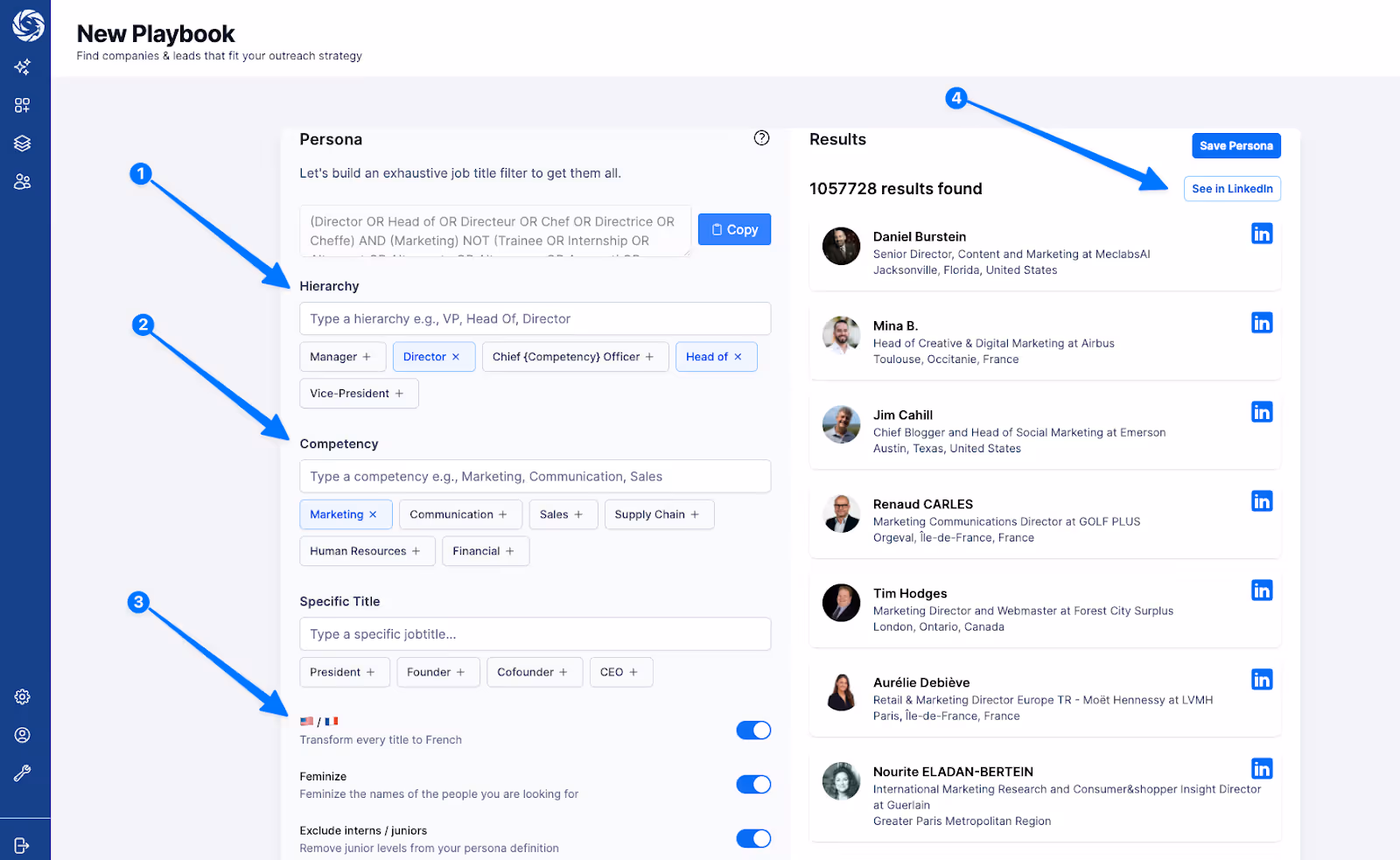Screen dimensions: 1400x860
Task: Add the Sales competency chip
Action: pyautogui.click(x=563, y=514)
